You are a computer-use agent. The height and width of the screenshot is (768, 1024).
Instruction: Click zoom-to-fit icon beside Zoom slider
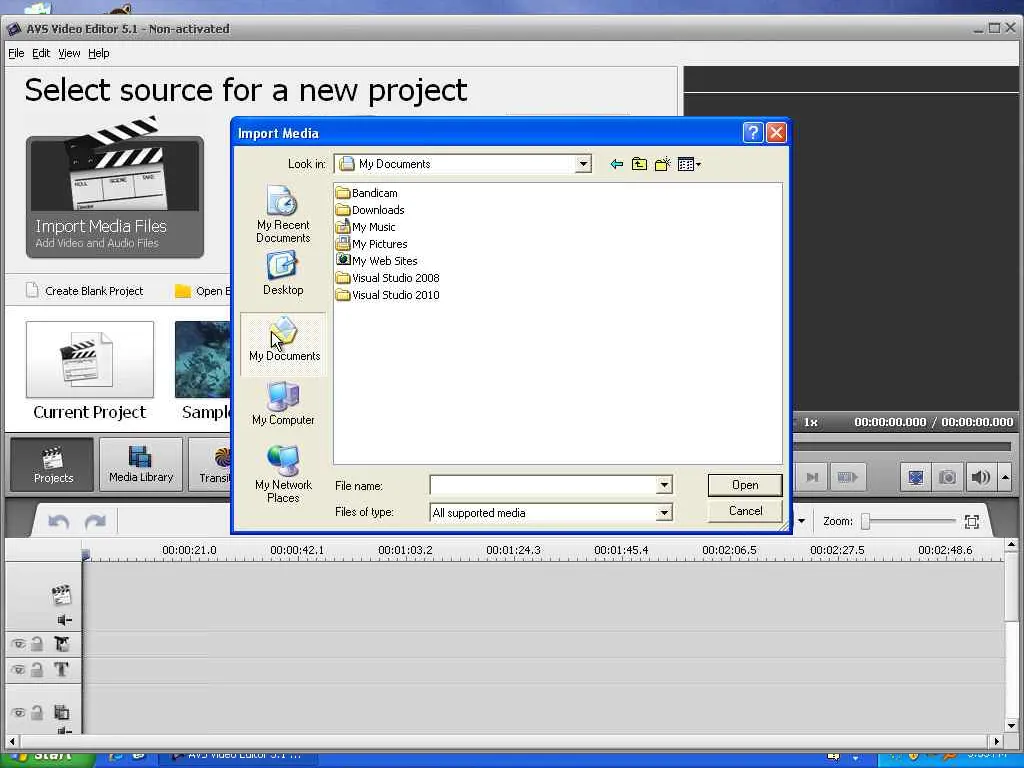(971, 521)
